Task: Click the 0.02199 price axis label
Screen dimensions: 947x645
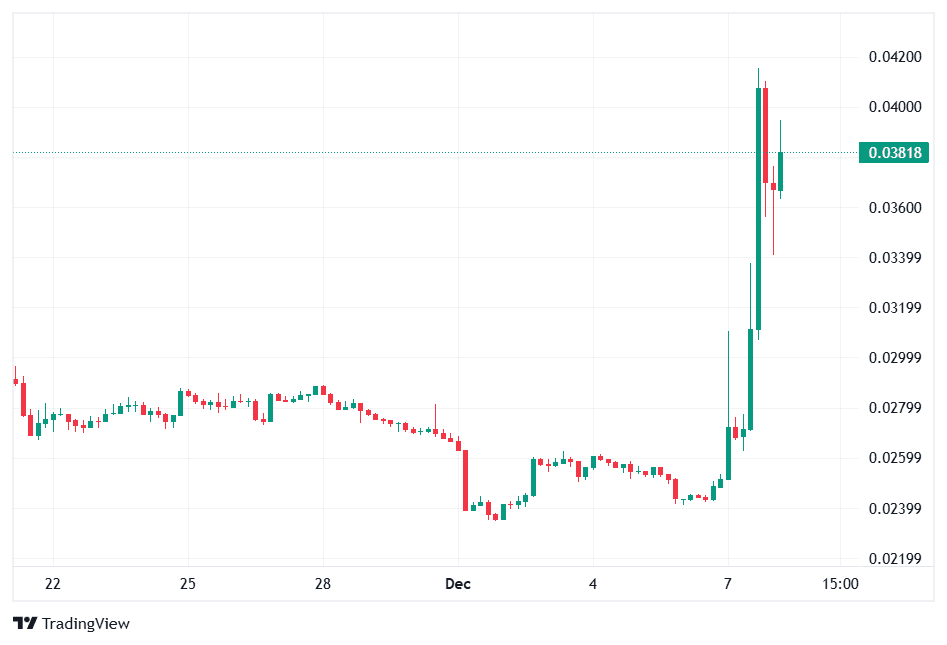Action: coord(894,558)
